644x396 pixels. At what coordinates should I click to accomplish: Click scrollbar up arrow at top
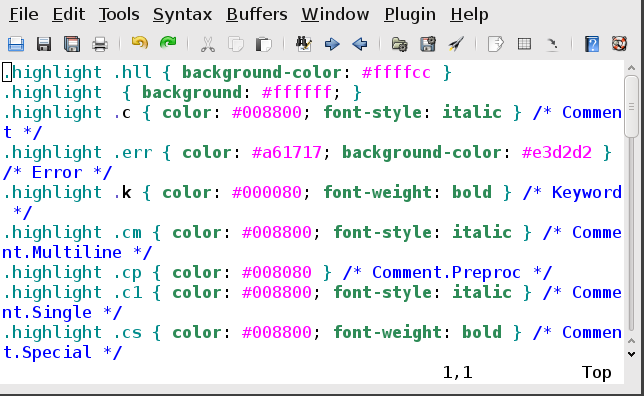pos(632,68)
